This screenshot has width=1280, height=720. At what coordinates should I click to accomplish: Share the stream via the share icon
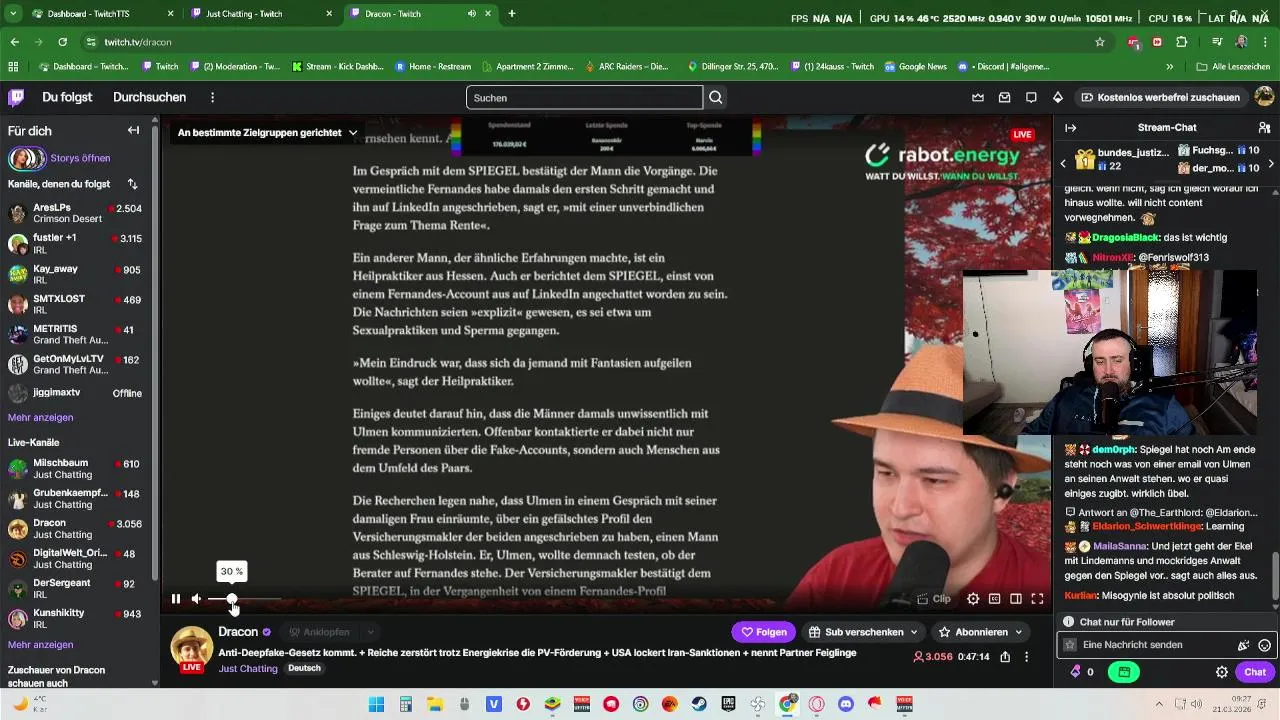[x=1005, y=657]
